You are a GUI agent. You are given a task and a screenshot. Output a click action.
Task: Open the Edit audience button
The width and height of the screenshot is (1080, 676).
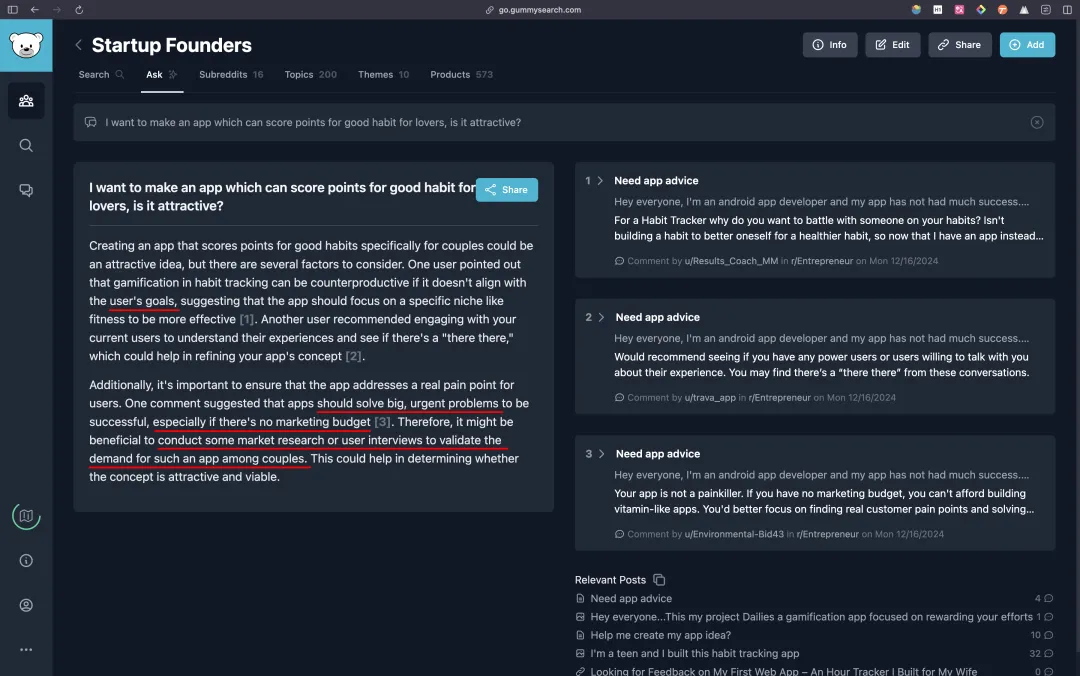893,45
